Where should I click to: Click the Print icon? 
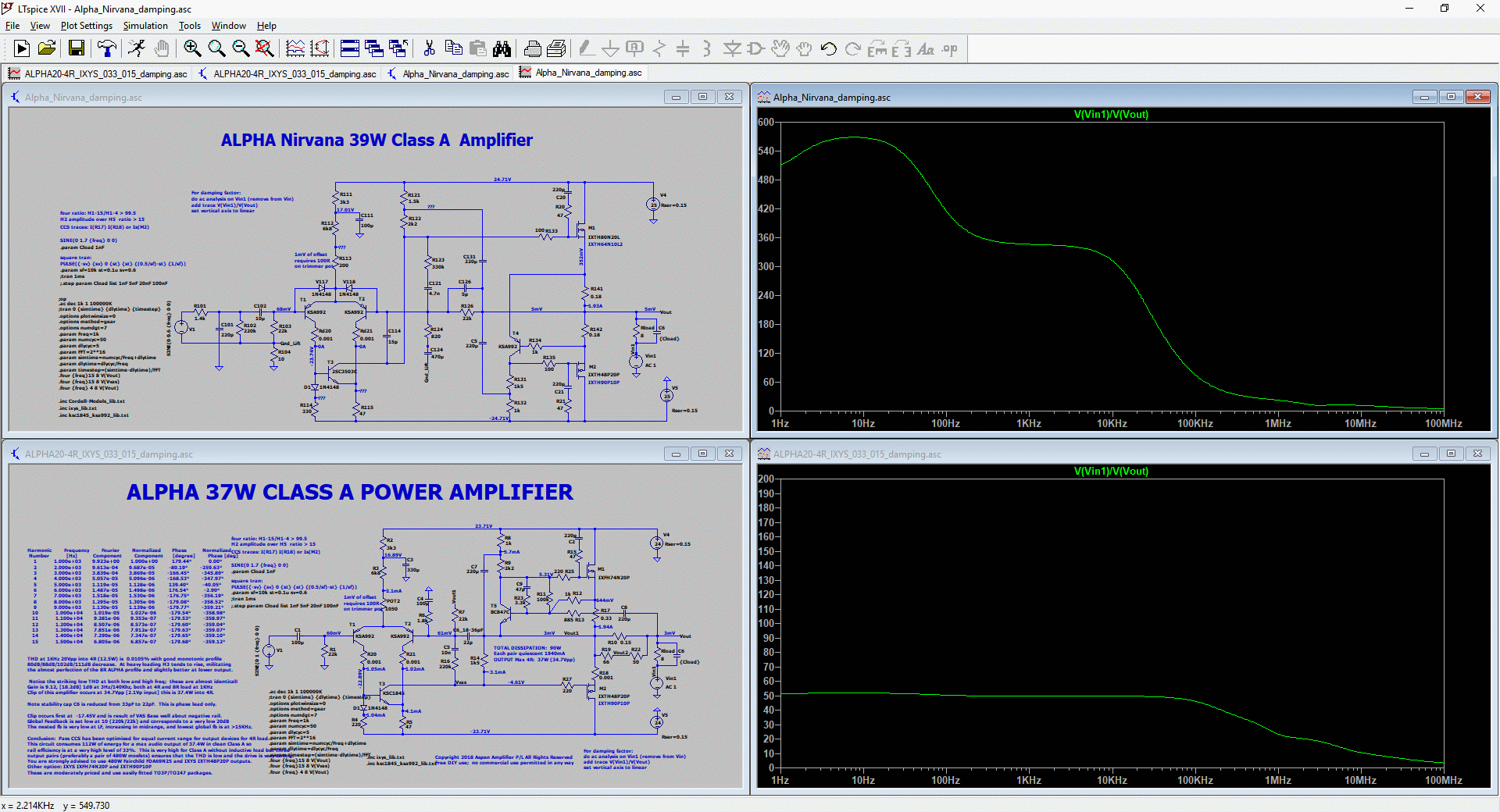(556, 48)
